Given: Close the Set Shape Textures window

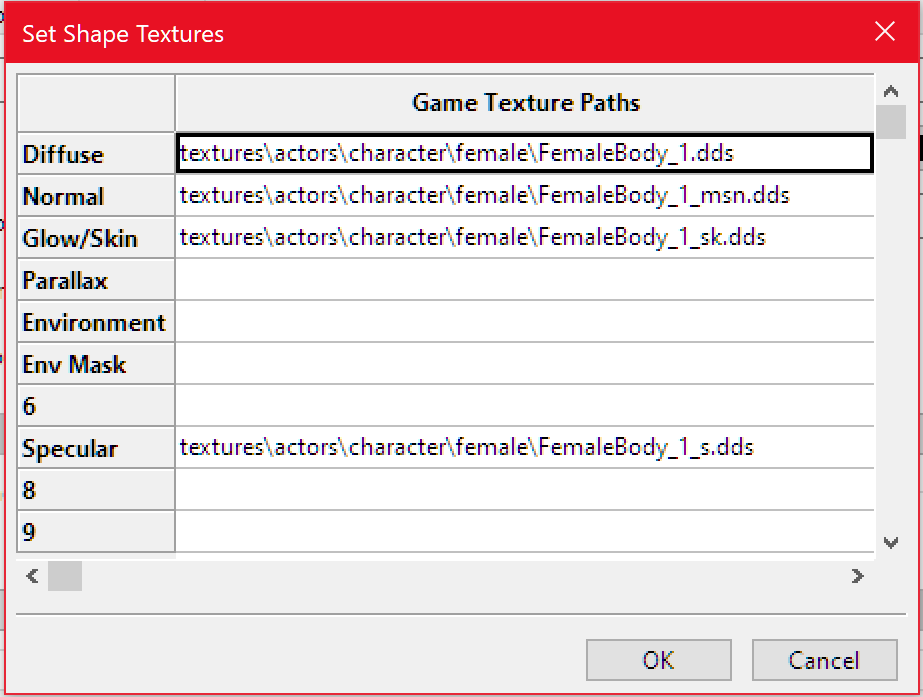Looking at the screenshot, I should tap(884, 31).
